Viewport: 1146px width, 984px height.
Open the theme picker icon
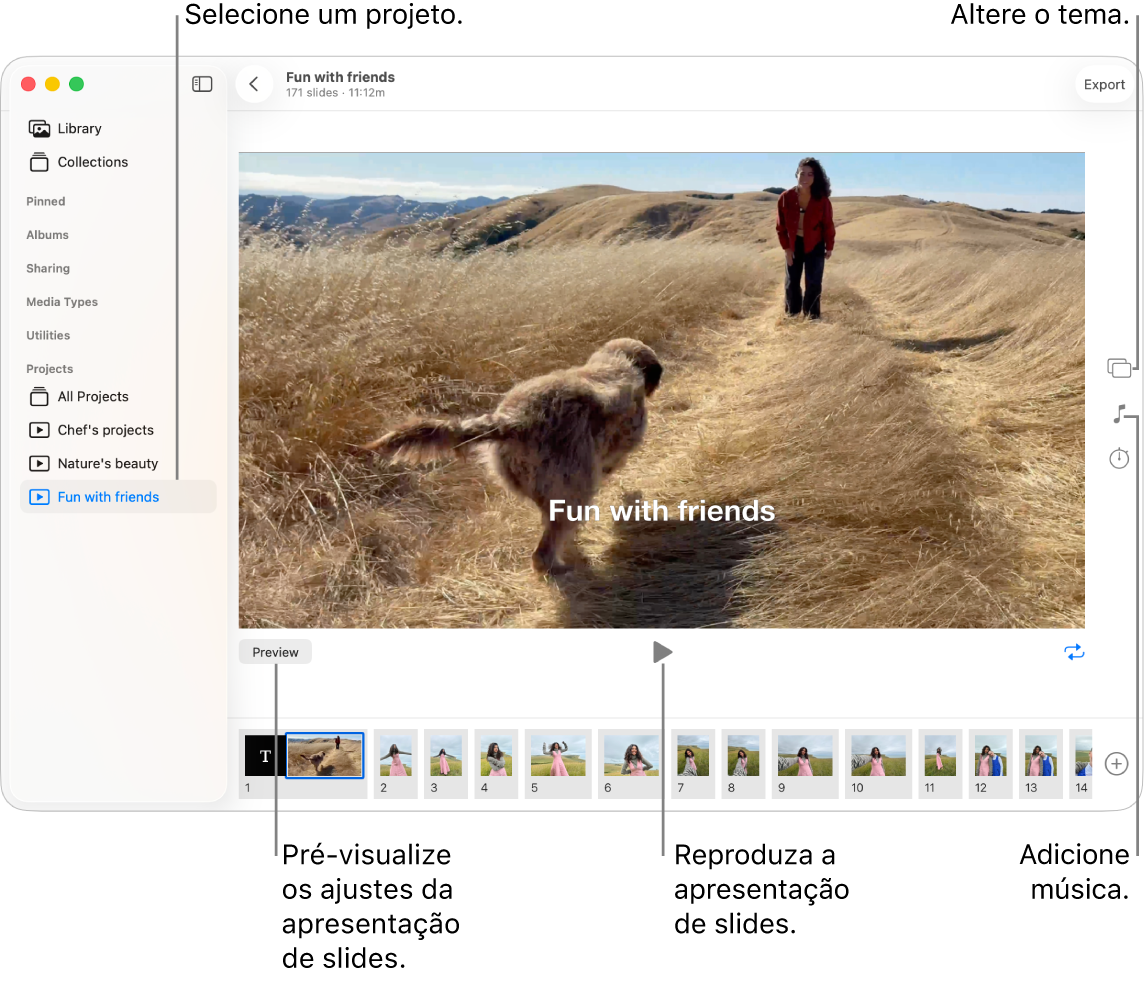tap(1118, 368)
